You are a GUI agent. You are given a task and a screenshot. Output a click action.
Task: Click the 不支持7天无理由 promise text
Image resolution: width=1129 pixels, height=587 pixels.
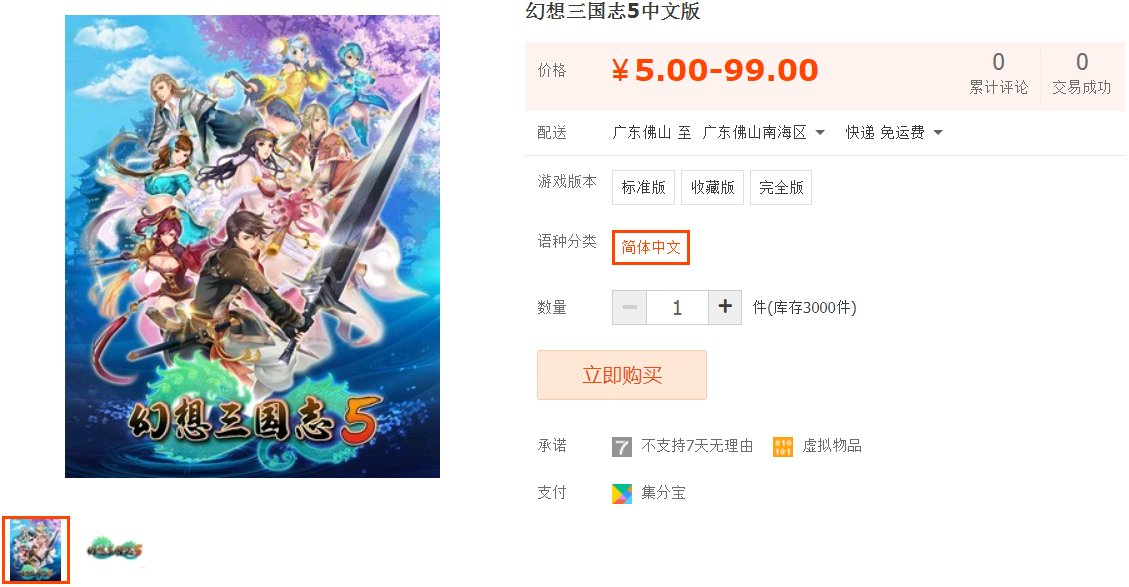pos(697,446)
